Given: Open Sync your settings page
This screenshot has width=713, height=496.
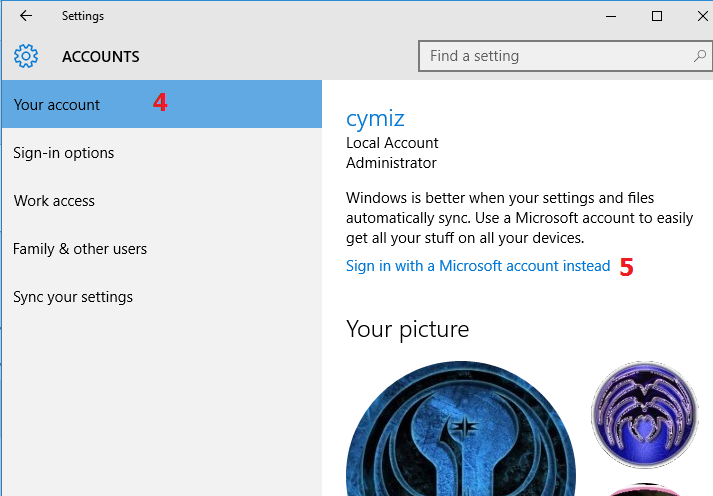Looking at the screenshot, I should click(73, 297).
